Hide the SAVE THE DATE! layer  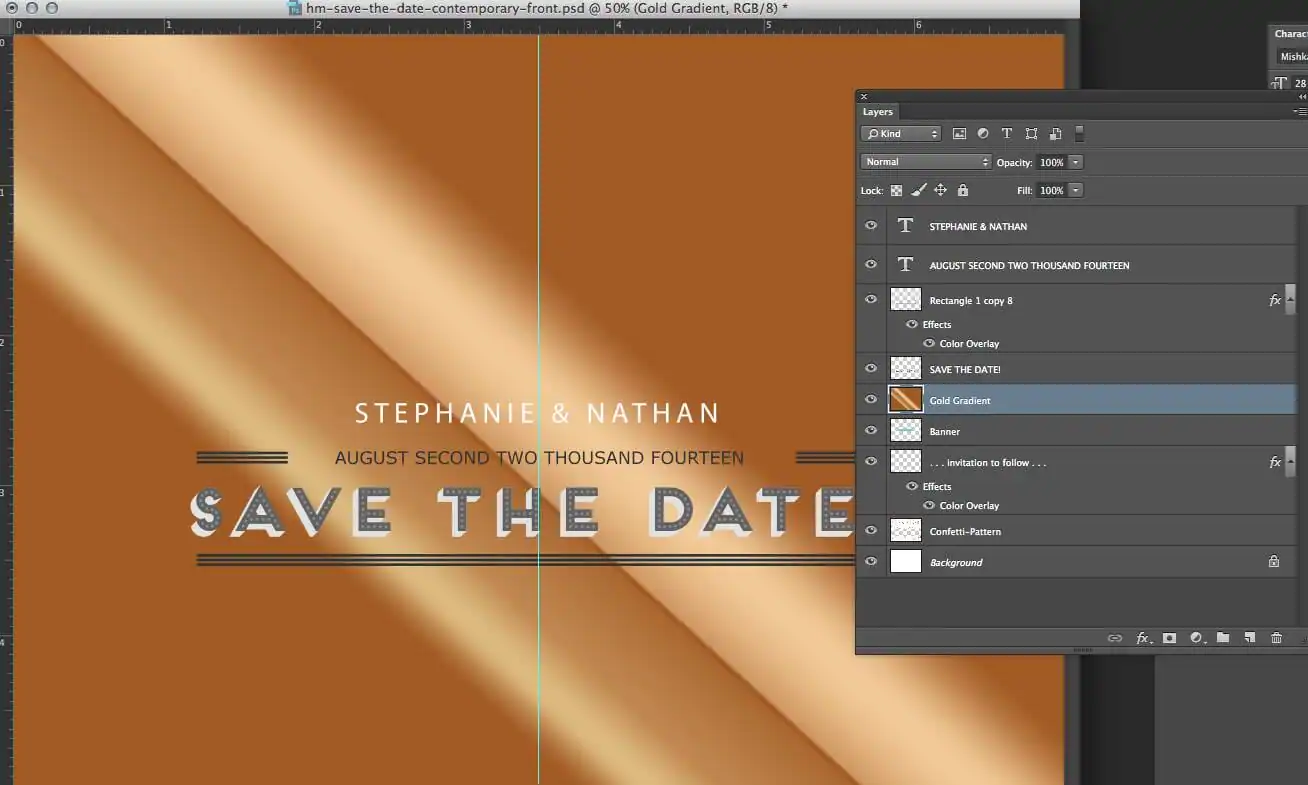tap(871, 368)
